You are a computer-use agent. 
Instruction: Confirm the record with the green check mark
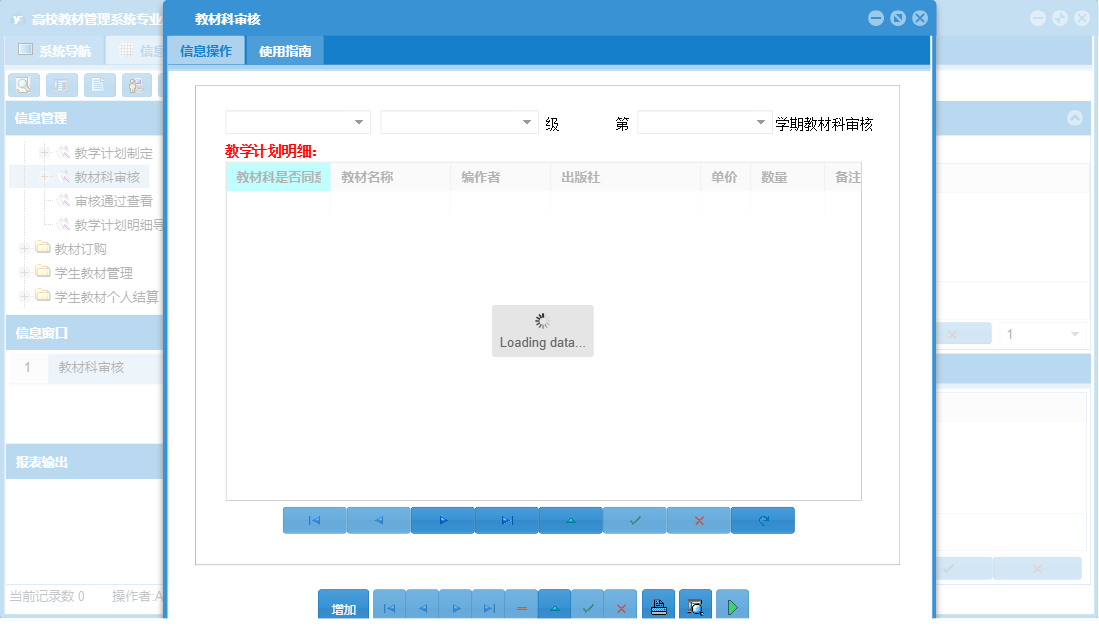pyautogui.click(x=634, y=520)
